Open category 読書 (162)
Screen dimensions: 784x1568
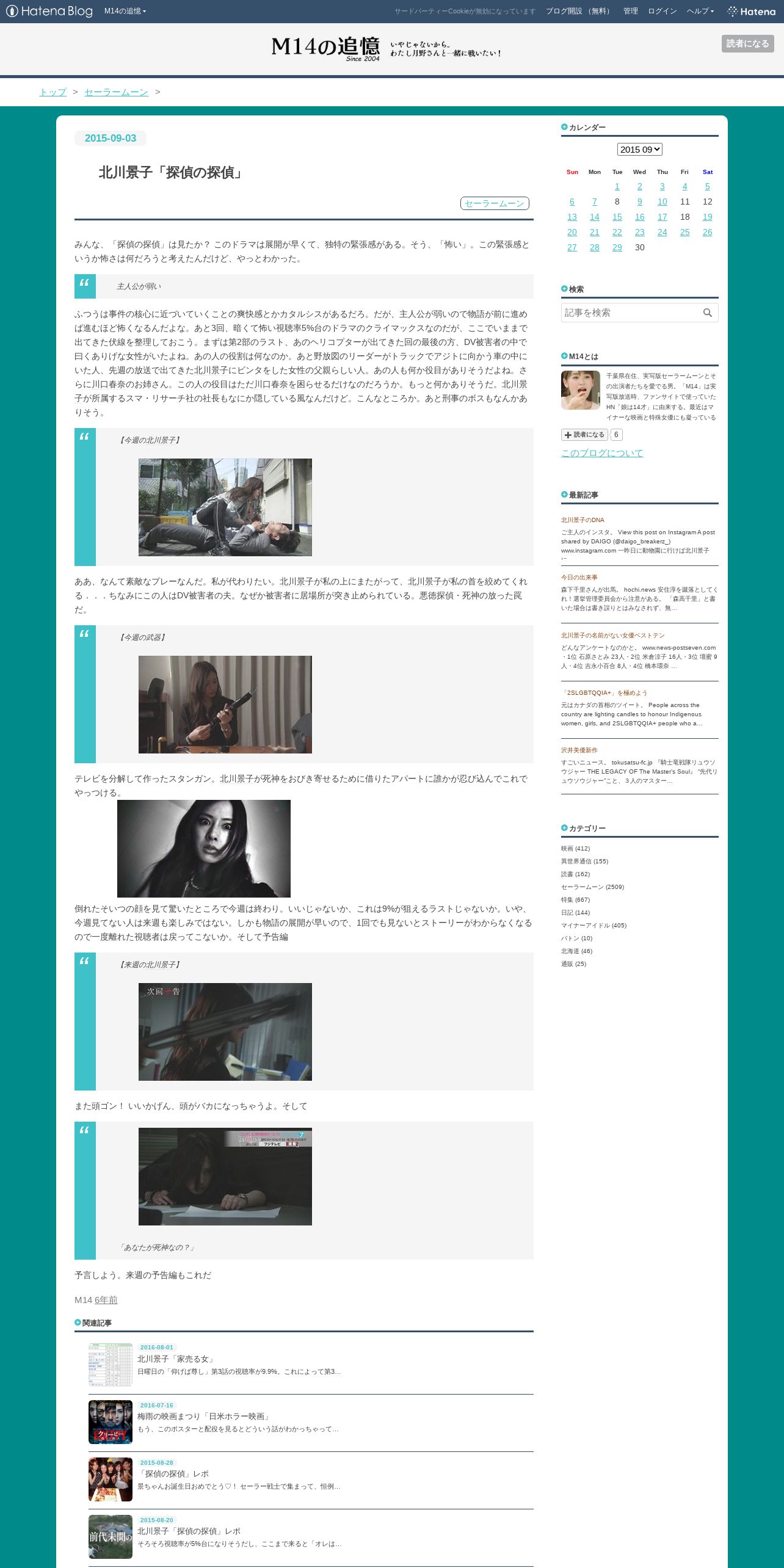point(575,874)
